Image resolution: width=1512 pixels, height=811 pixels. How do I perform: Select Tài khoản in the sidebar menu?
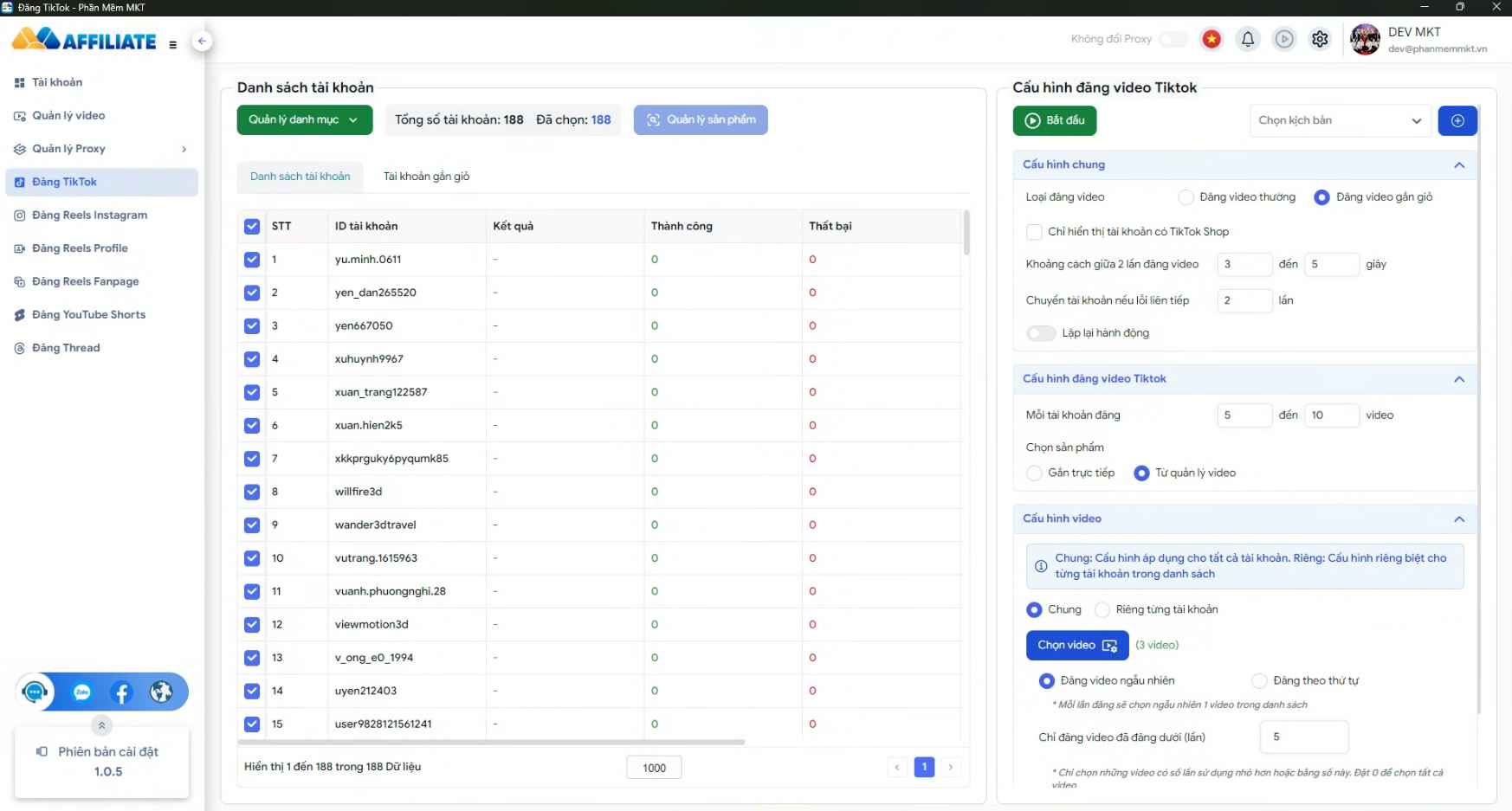[x=59, y=81]
